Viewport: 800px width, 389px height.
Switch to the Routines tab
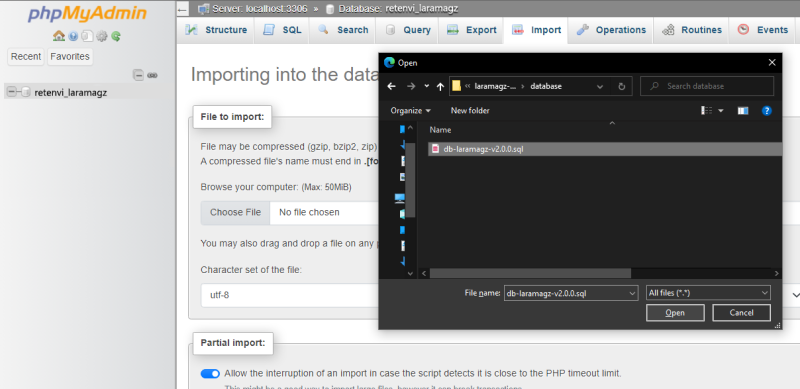tap(691, 30)
